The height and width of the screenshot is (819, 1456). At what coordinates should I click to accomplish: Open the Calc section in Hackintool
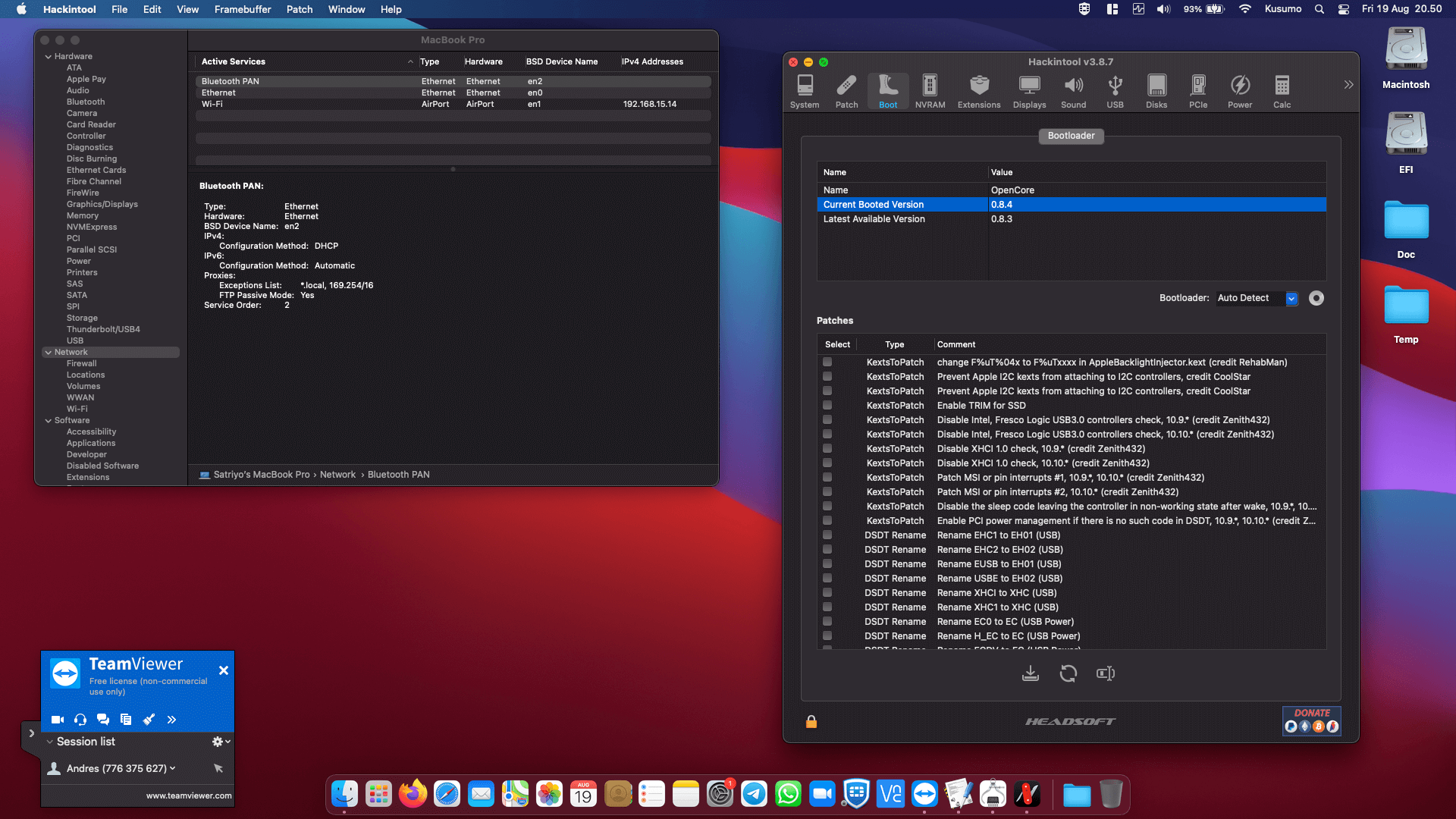pyautogui.click(x=1282, y=92)
